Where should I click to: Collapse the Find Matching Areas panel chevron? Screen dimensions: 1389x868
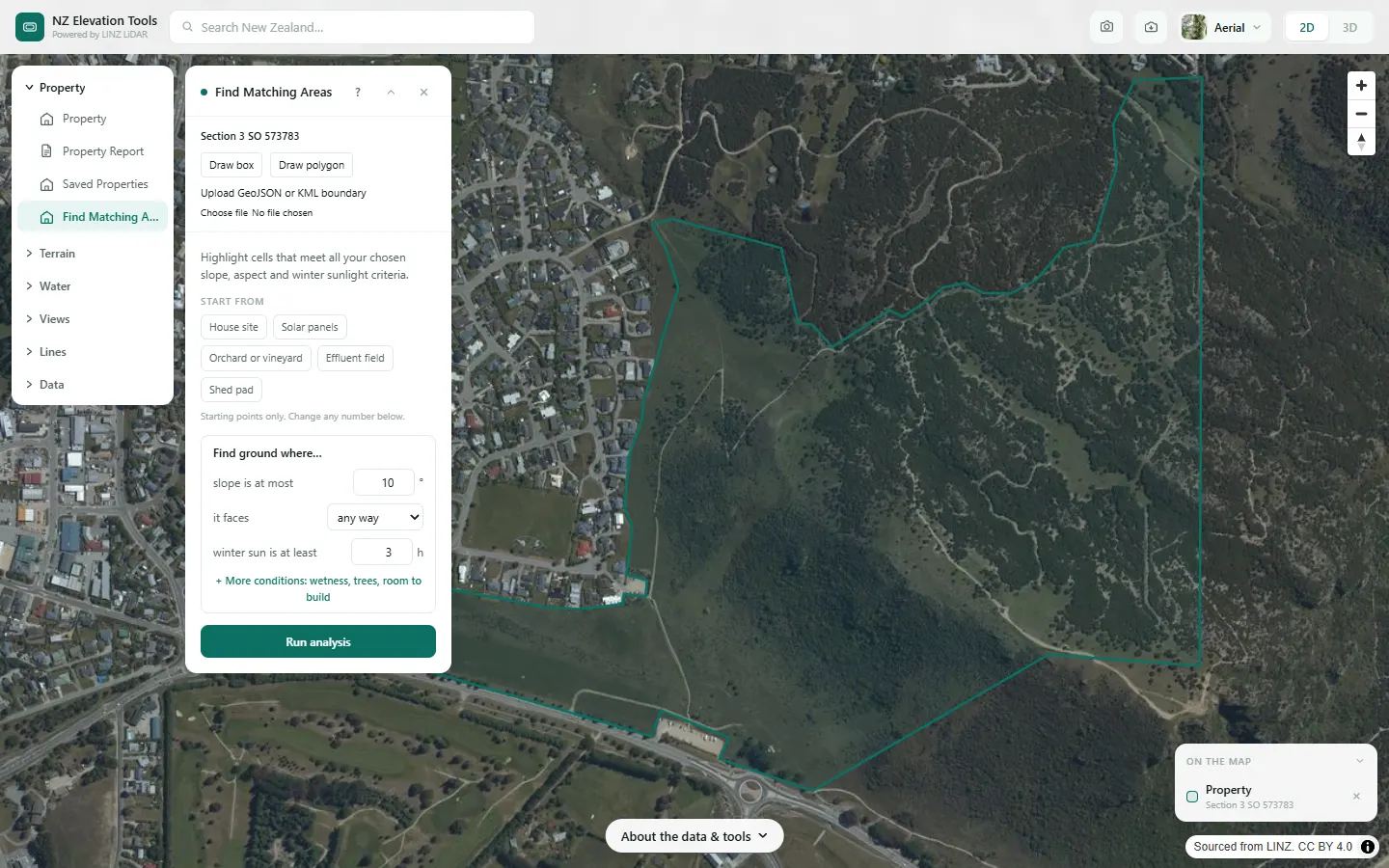391,93
